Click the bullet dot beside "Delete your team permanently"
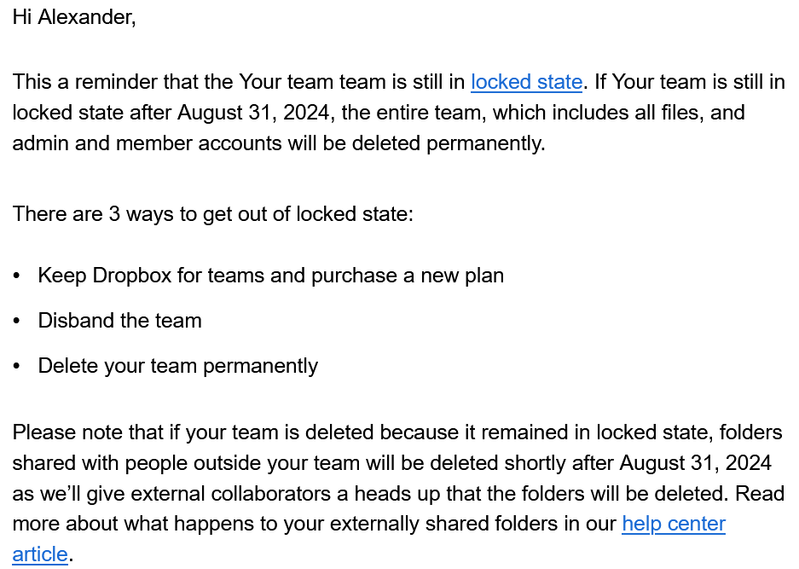Image resolution: width=799 pixels, height=569 pixels. [17, 366]
